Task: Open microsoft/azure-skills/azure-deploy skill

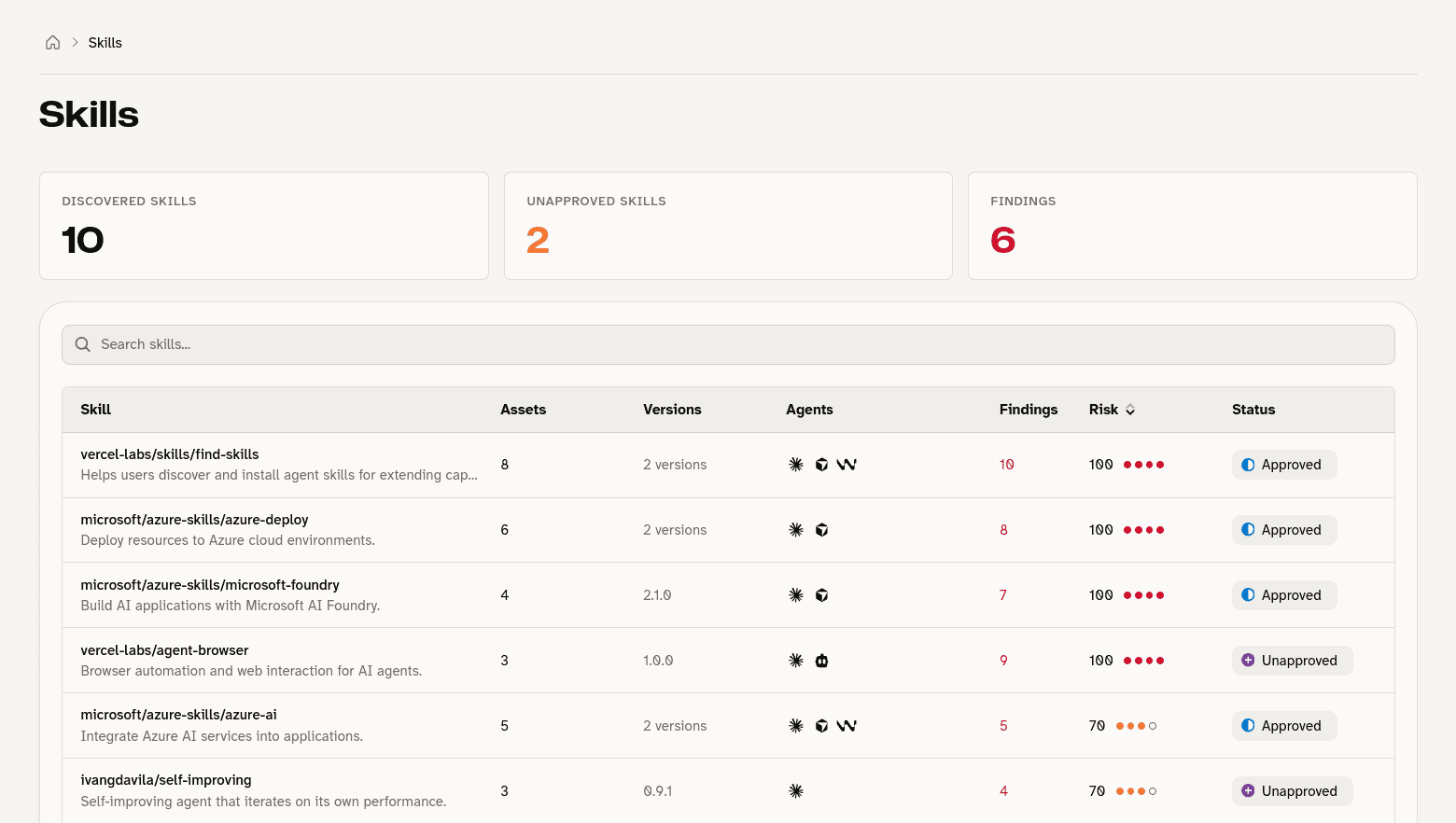Action: click(x=194, y=520)
